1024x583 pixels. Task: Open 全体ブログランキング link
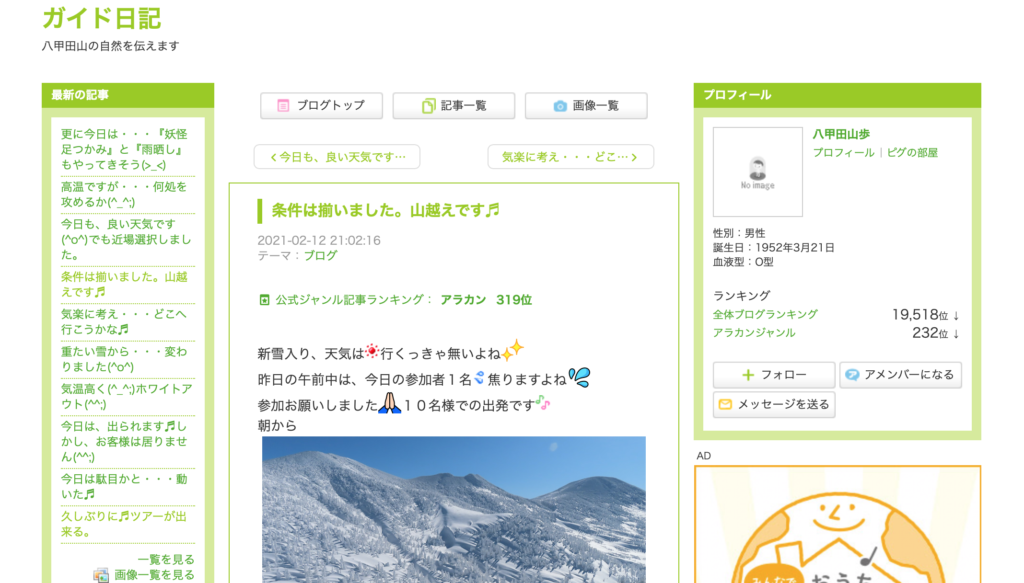(765, 315)
